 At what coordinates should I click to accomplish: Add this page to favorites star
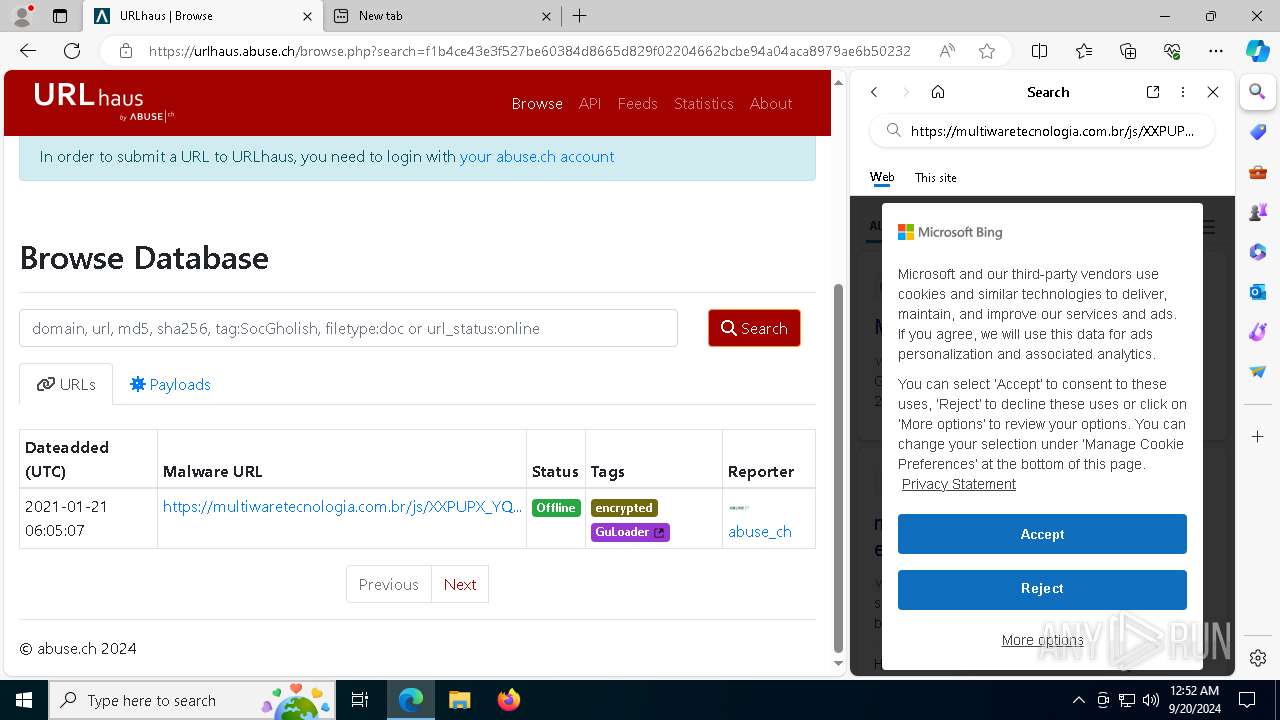click(x=987, y=51)
